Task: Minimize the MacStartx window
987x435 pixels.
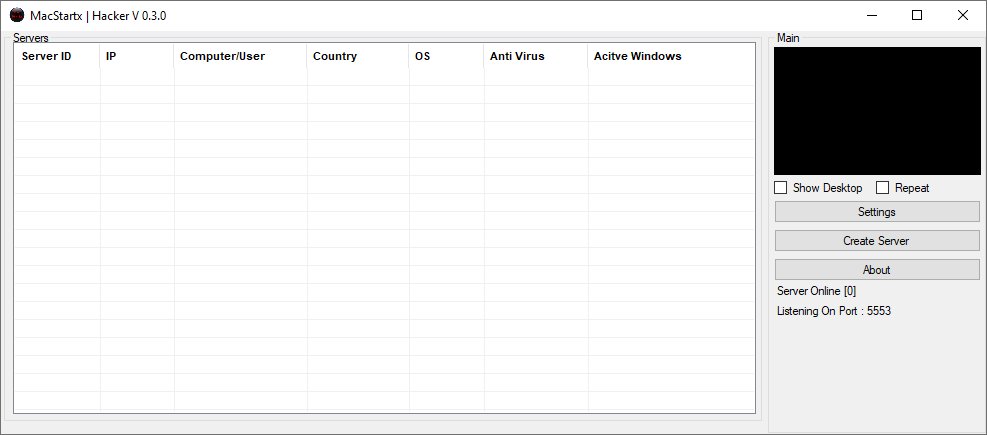Action: 872,15
